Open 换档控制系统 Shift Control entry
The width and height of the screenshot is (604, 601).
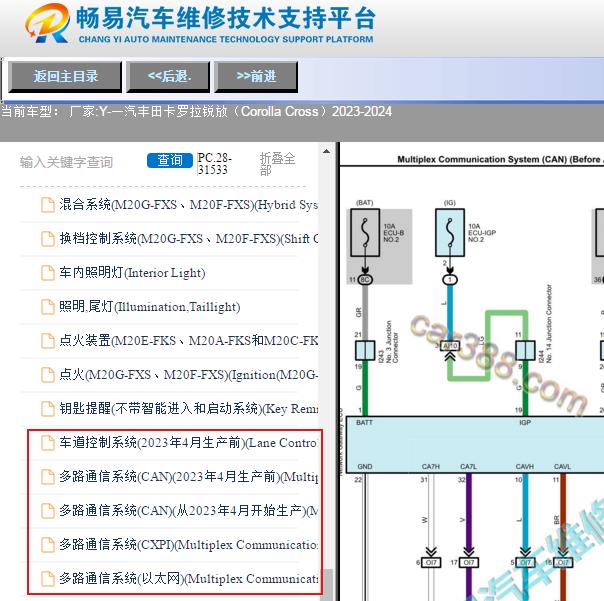point(188,238)
